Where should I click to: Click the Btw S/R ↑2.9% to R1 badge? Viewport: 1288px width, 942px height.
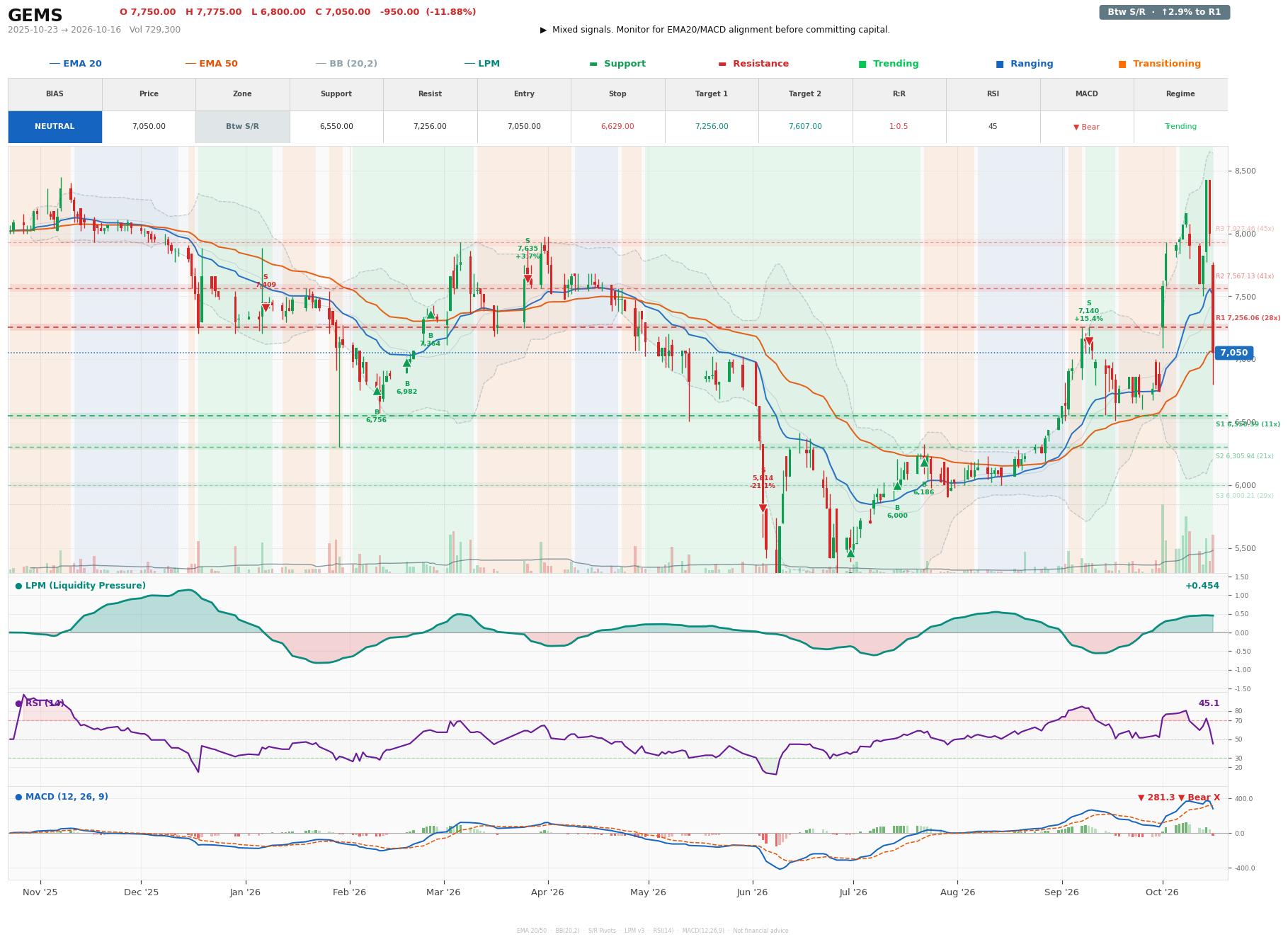pos(1164,12)
